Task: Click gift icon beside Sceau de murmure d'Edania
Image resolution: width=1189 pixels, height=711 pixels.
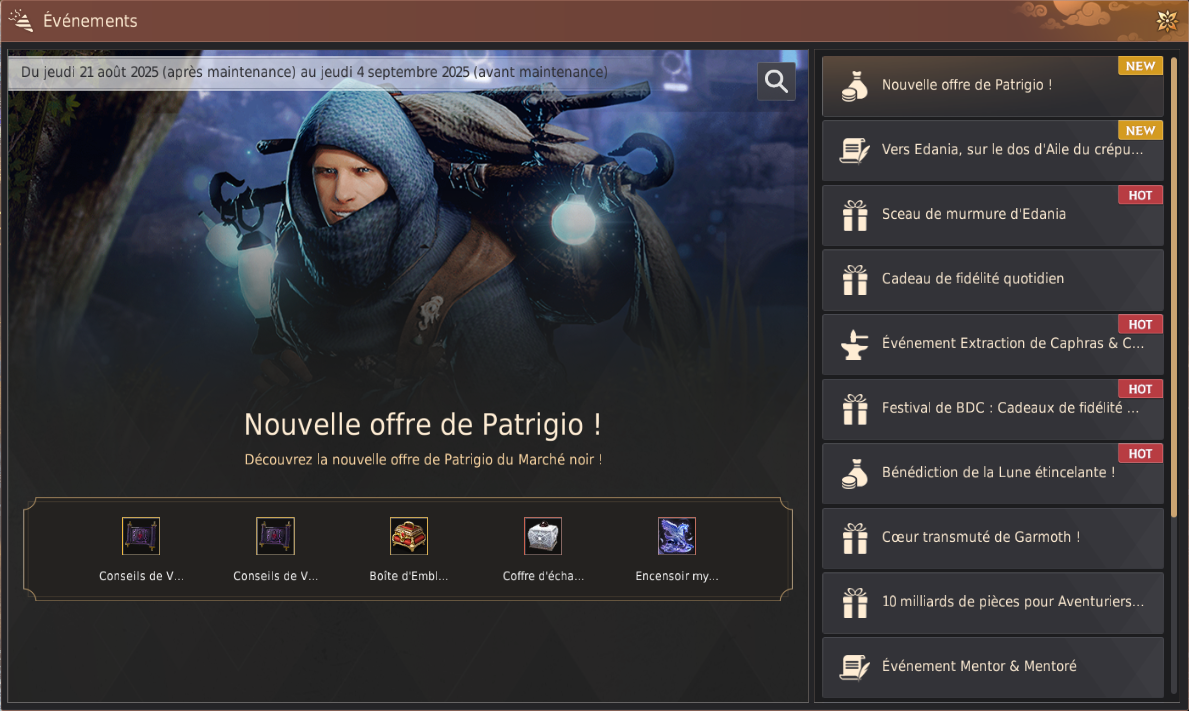Action: [x=855, y=215]
